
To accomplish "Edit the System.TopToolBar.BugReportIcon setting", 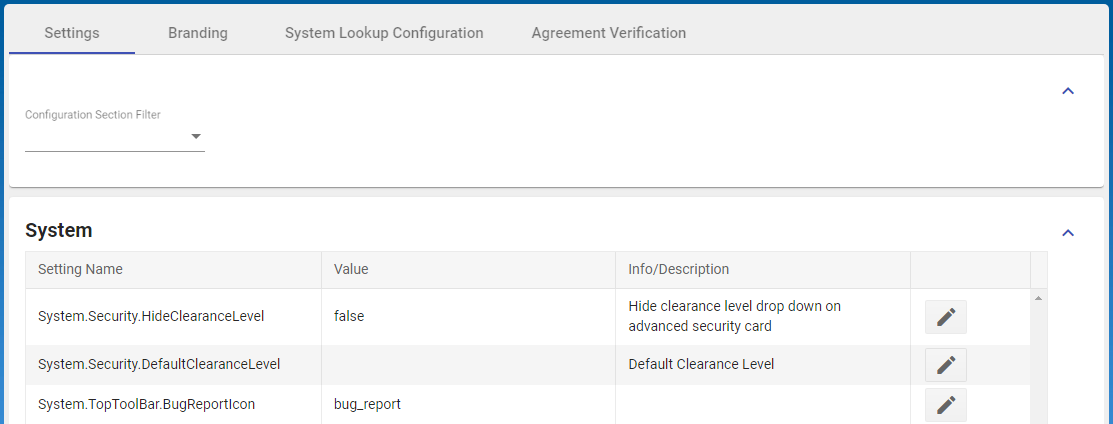I will tap(945, 404).
